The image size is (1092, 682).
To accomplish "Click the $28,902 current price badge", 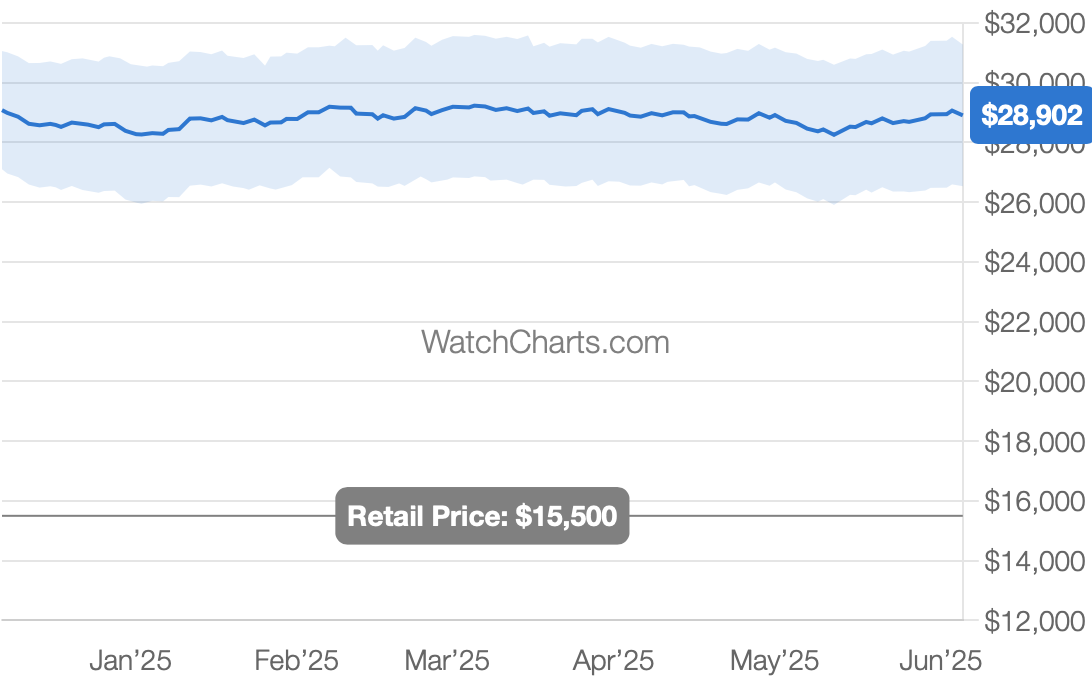I will point(1031,116).
